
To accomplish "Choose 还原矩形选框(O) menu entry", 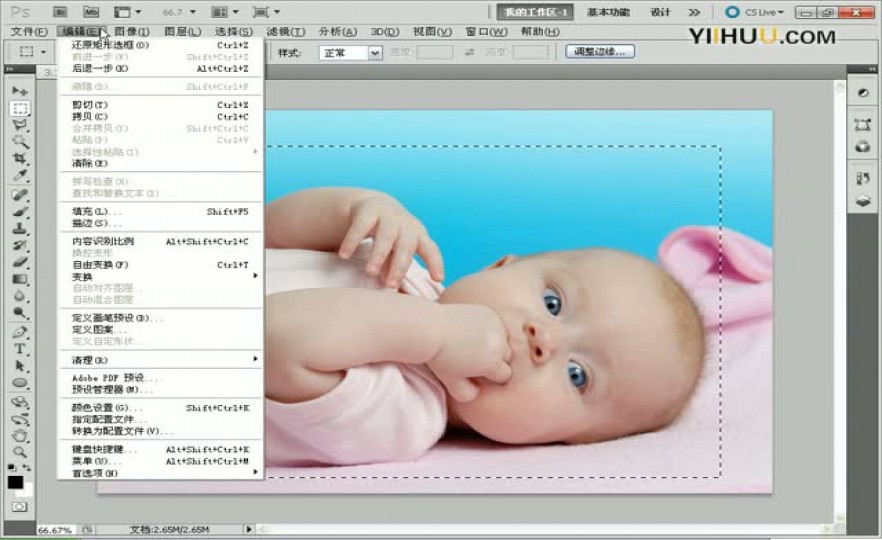I will pyautogui.click(x=160, y=45).
